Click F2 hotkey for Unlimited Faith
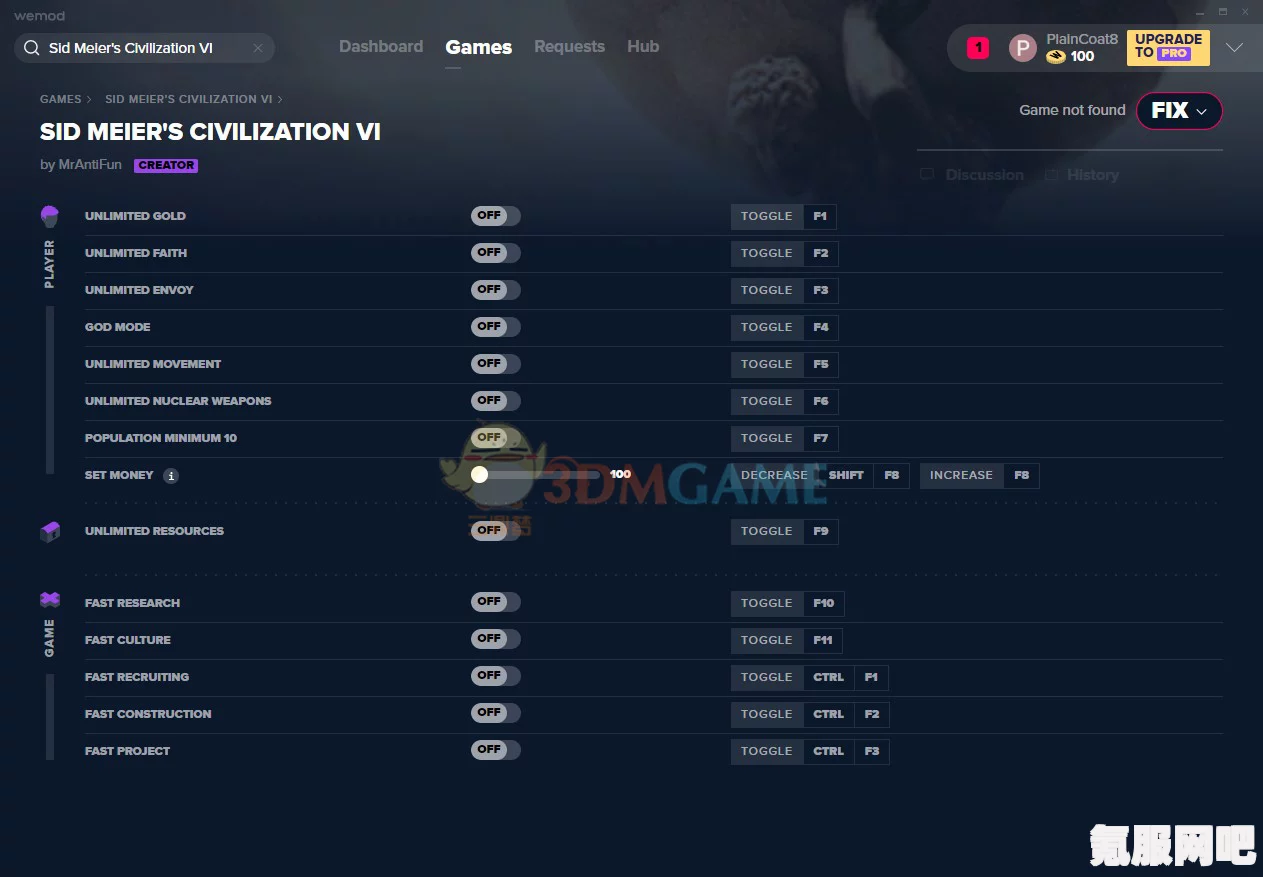The width and height of the screenshot is (1263, 877). pos(821,253)
